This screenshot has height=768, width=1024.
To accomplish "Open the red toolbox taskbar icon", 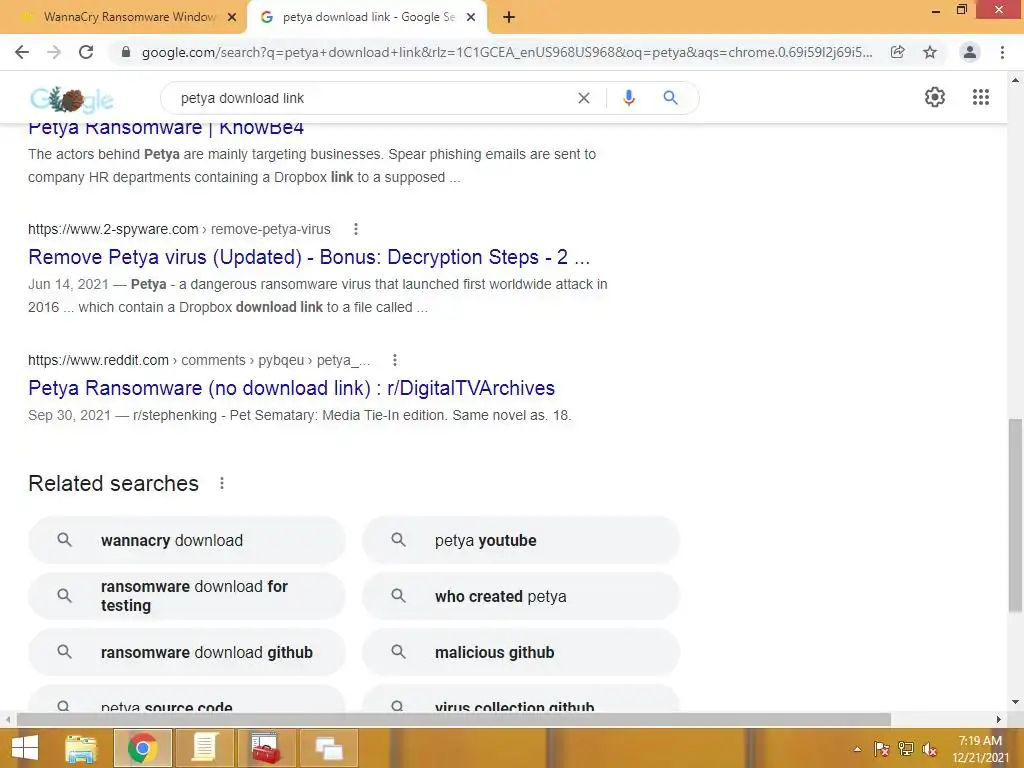I will tap(266, 748).
